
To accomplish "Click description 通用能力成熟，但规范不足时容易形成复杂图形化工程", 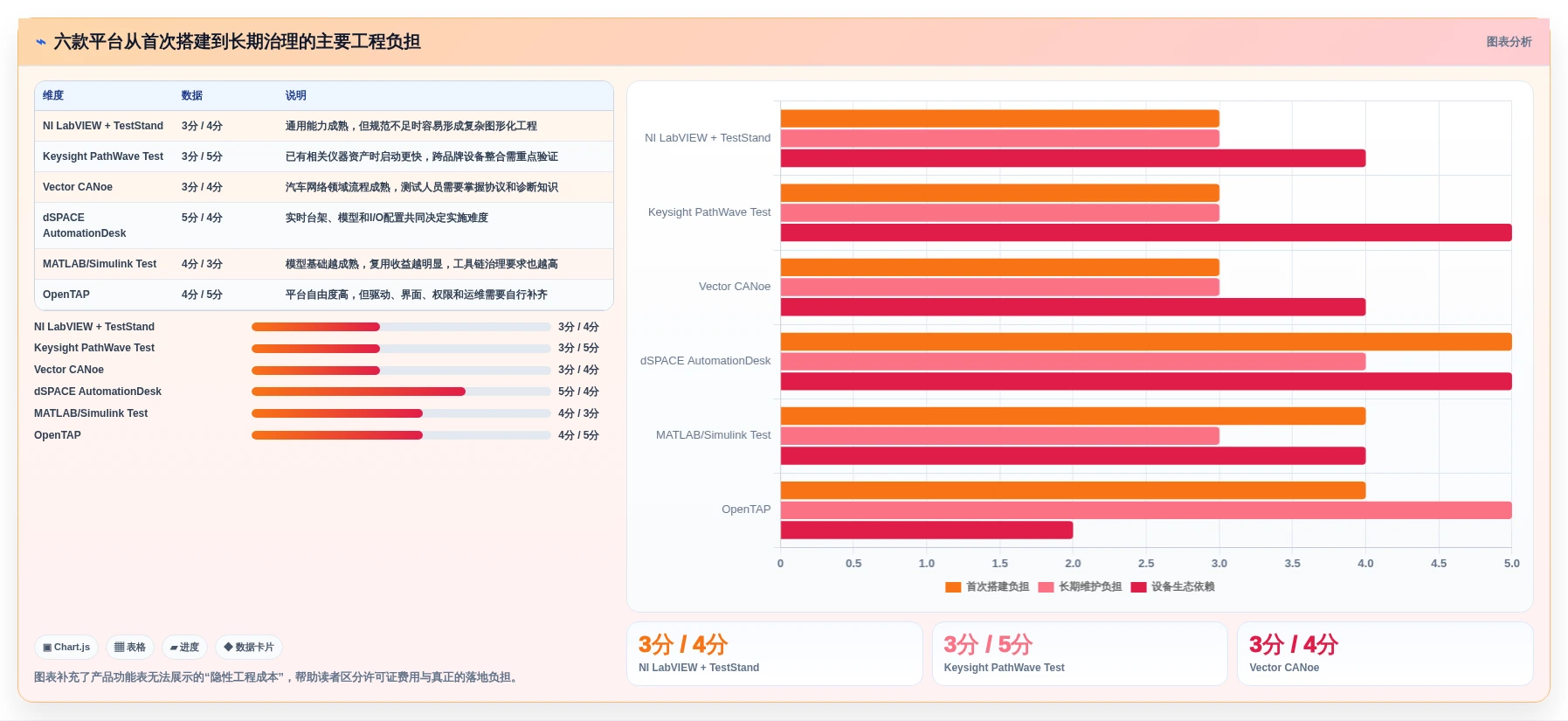I will coord(411,126).
